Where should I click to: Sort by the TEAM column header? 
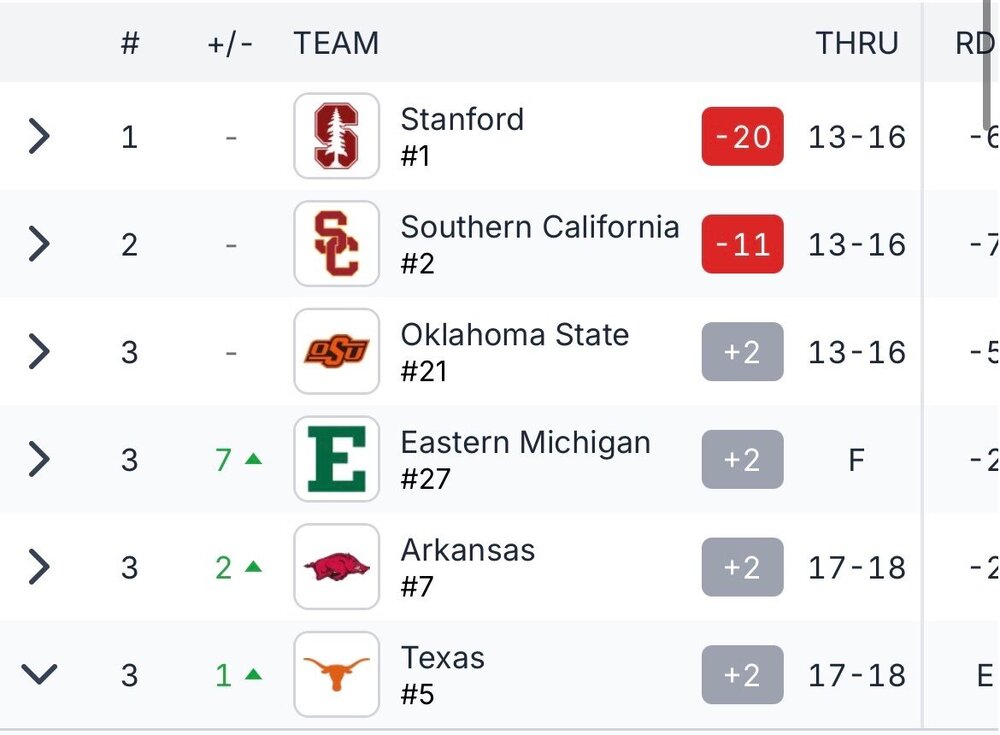pos(336,43)
